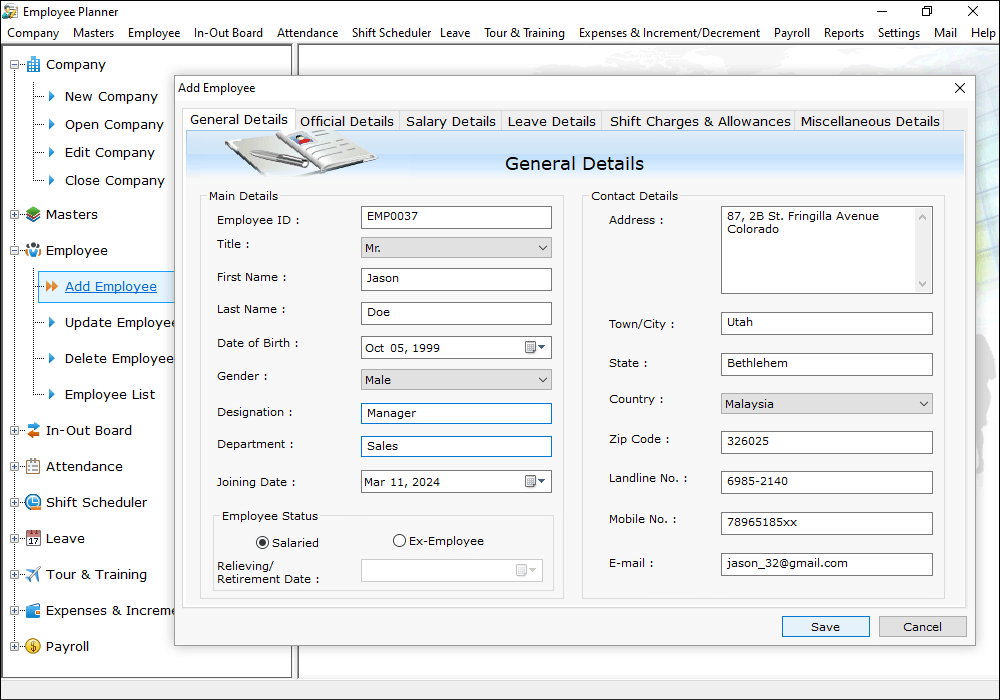Click the Expenses wallet icon
Screen dimensions: 1000x700
point(33,611)
